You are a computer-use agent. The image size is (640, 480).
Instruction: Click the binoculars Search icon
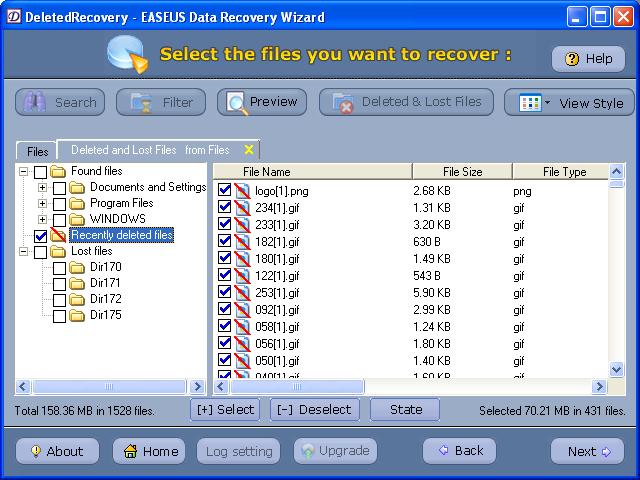tap(34, 101)
